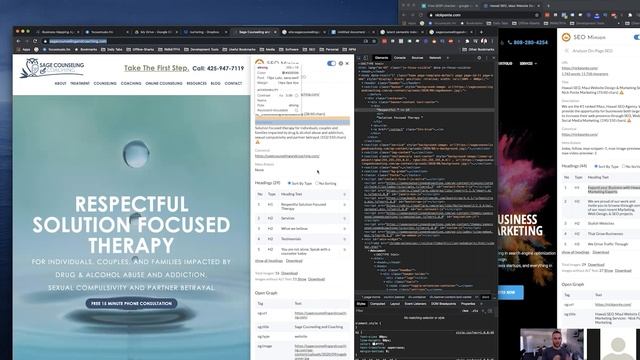Open the ABOUT menu item

(x=60, y=83)
